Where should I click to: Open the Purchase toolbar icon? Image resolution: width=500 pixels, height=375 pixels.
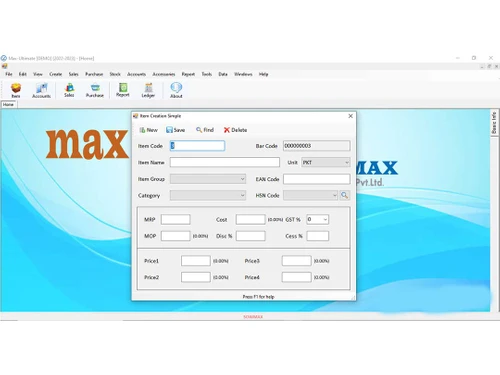click(x=95, y=90)
